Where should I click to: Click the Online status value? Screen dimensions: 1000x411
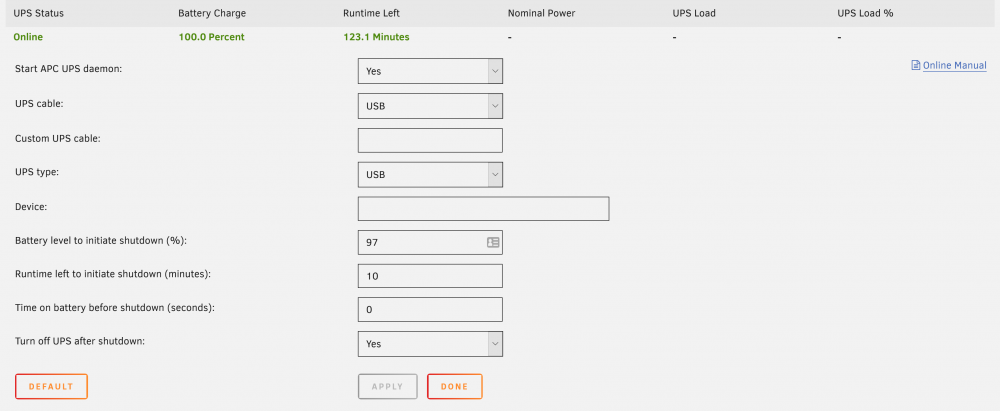coord(28,37)
